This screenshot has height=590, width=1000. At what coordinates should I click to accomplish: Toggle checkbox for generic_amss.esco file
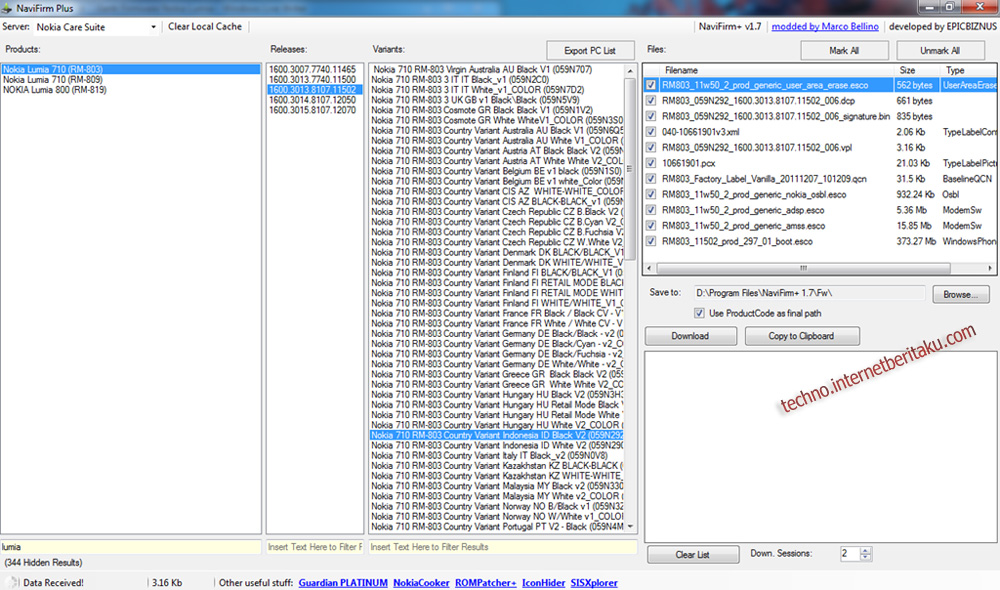(651, 226)
